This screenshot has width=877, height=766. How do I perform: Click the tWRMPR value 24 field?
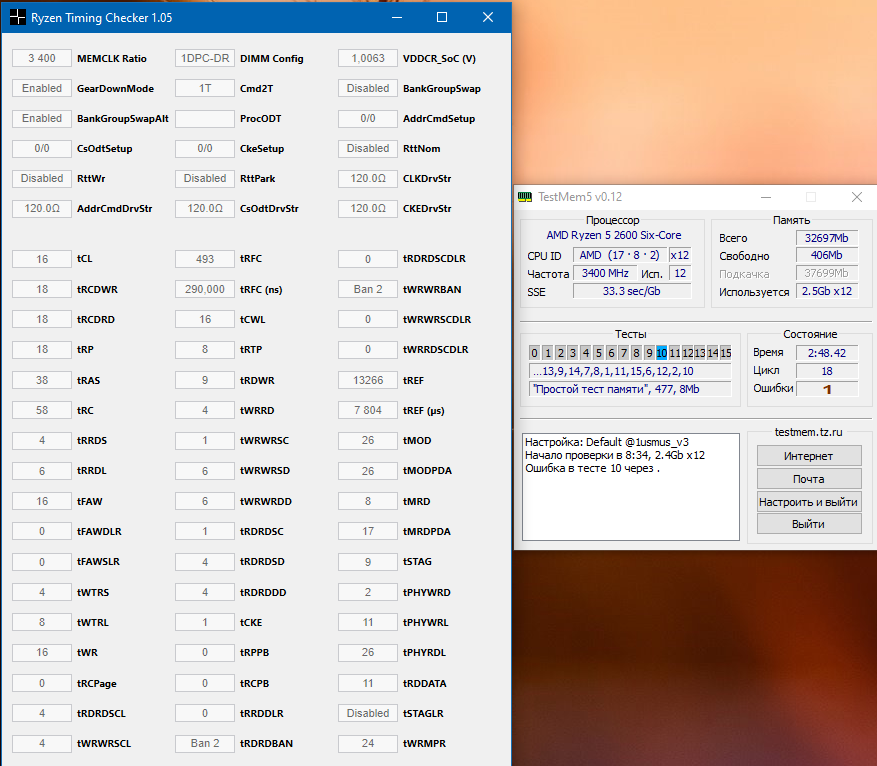click(x=367, y=743)
